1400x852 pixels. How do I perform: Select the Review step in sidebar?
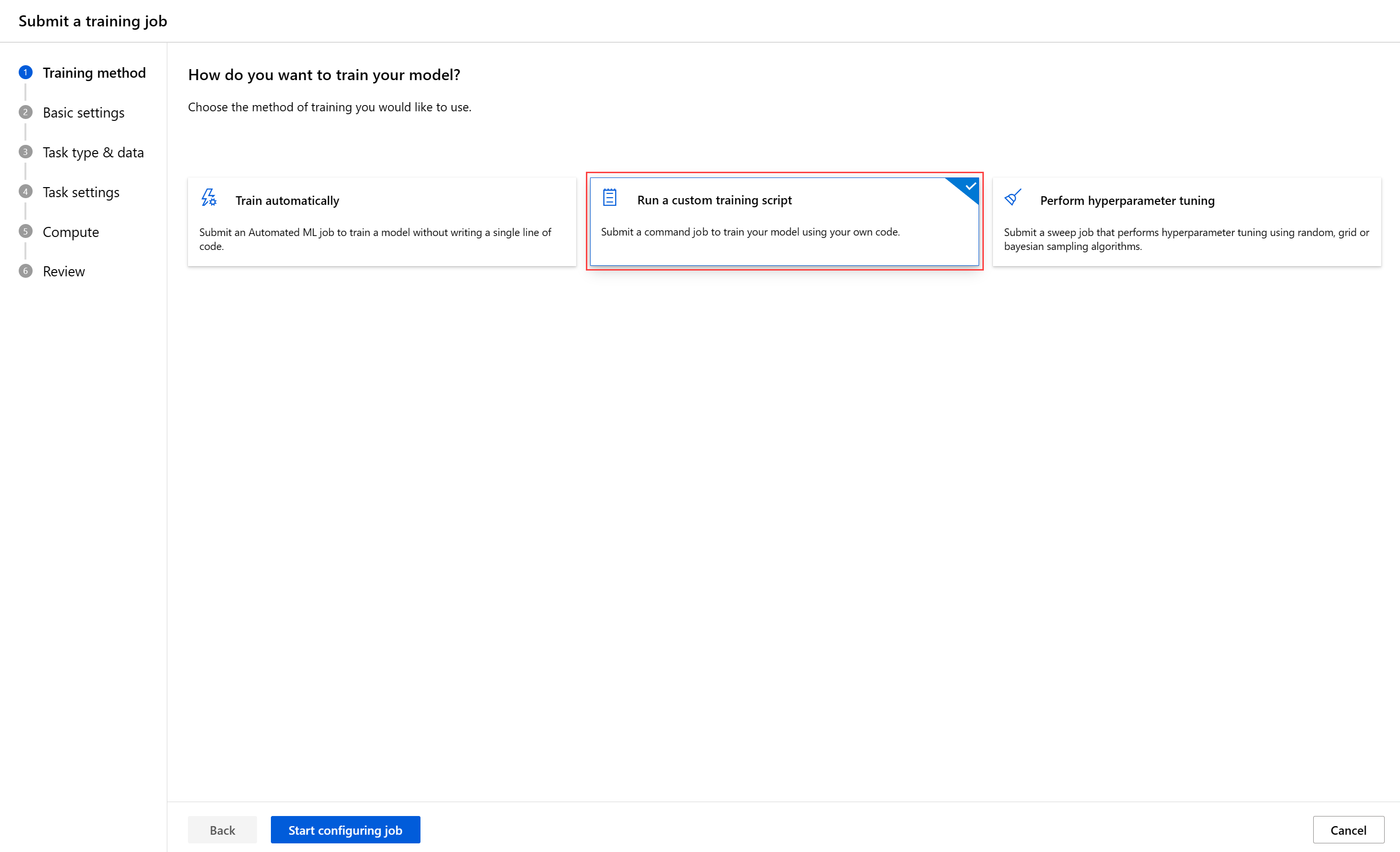pyautogui.click(x=64, y=271)
